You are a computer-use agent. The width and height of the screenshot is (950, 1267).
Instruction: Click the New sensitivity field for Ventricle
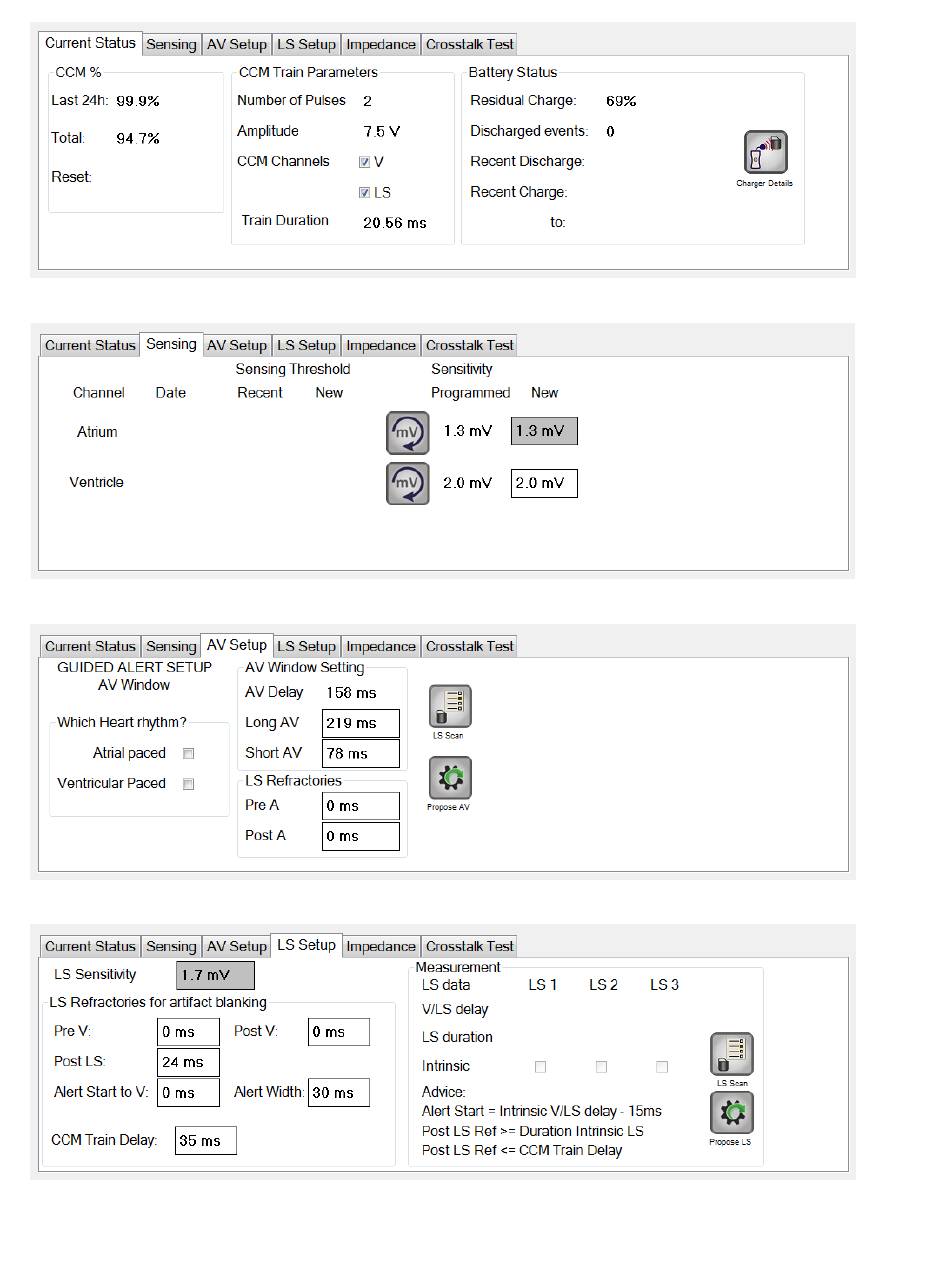[544, 484]
